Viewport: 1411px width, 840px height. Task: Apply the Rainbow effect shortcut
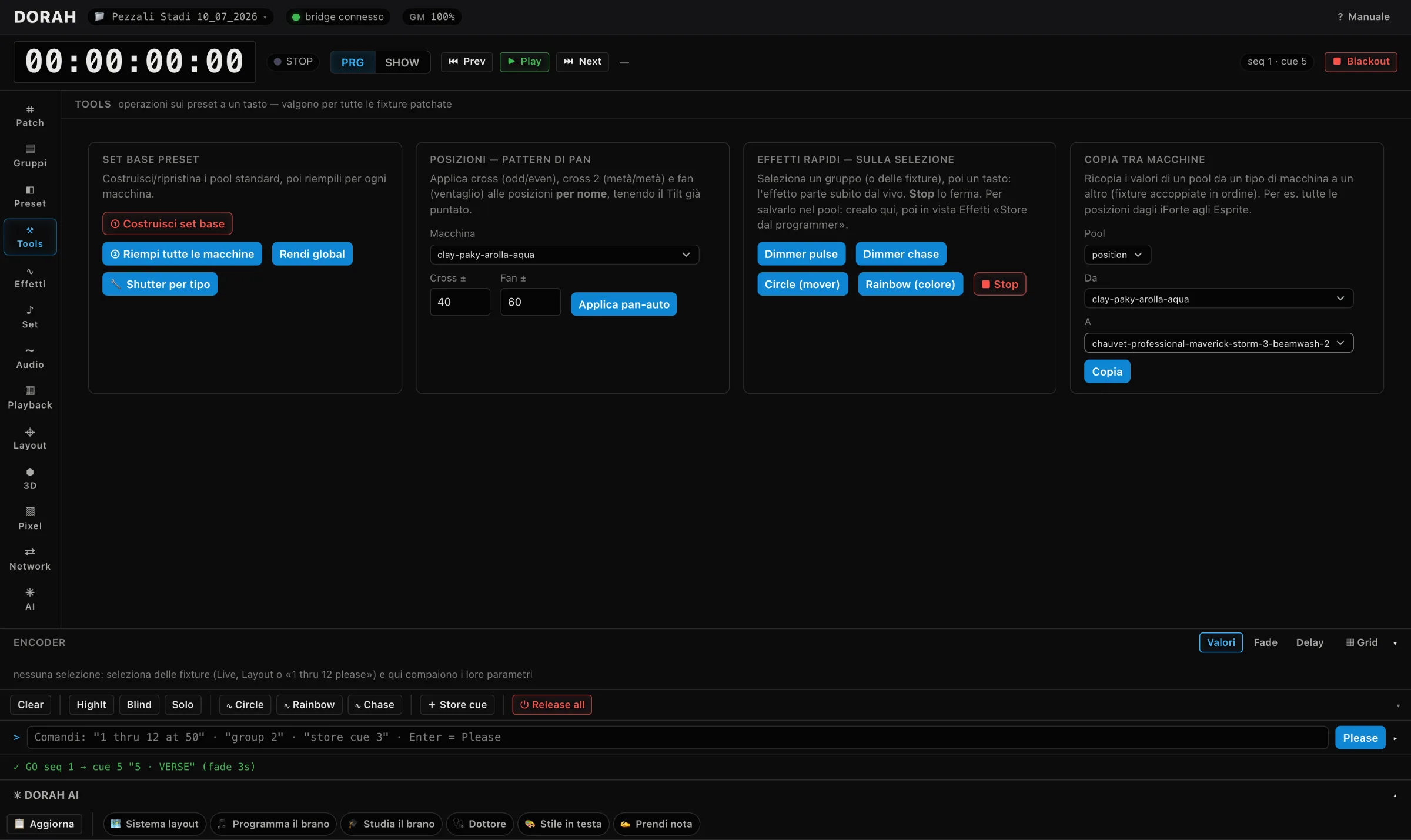(x=309, y=705)
